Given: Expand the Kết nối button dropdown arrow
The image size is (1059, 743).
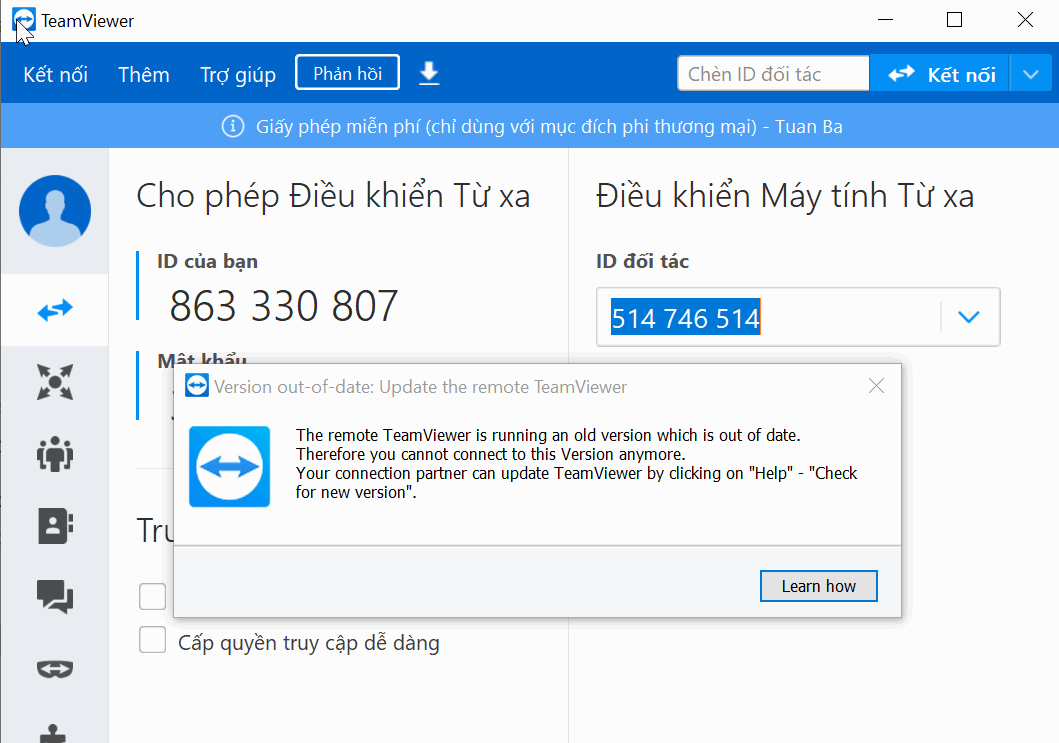Looking at the screenshot, I should click(x=1031, y=74).
